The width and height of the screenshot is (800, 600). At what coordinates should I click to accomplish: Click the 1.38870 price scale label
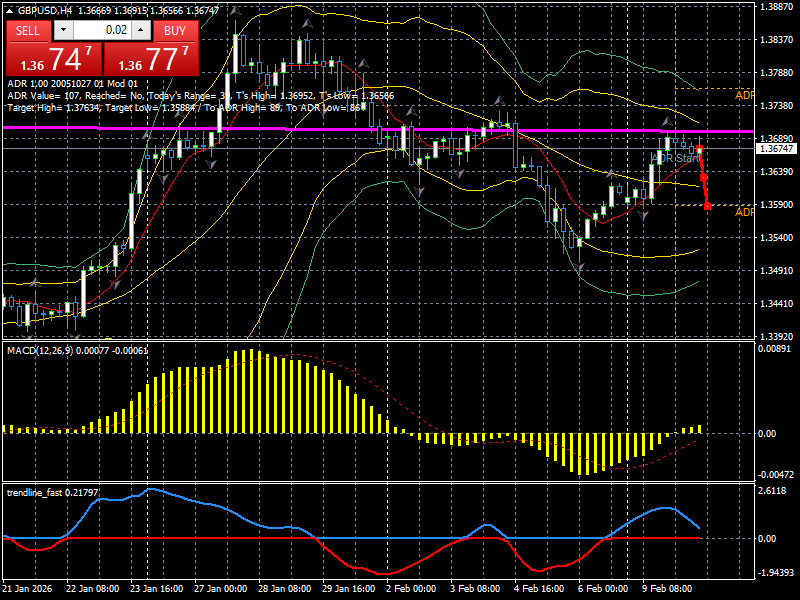click(777, 7)
